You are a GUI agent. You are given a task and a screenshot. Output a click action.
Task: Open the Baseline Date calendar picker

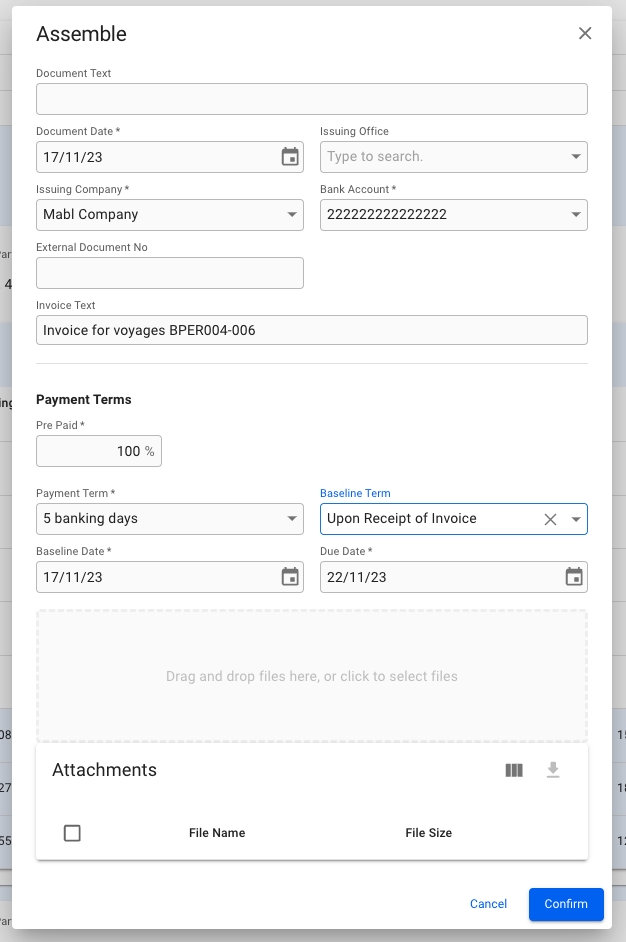(290, 577)
